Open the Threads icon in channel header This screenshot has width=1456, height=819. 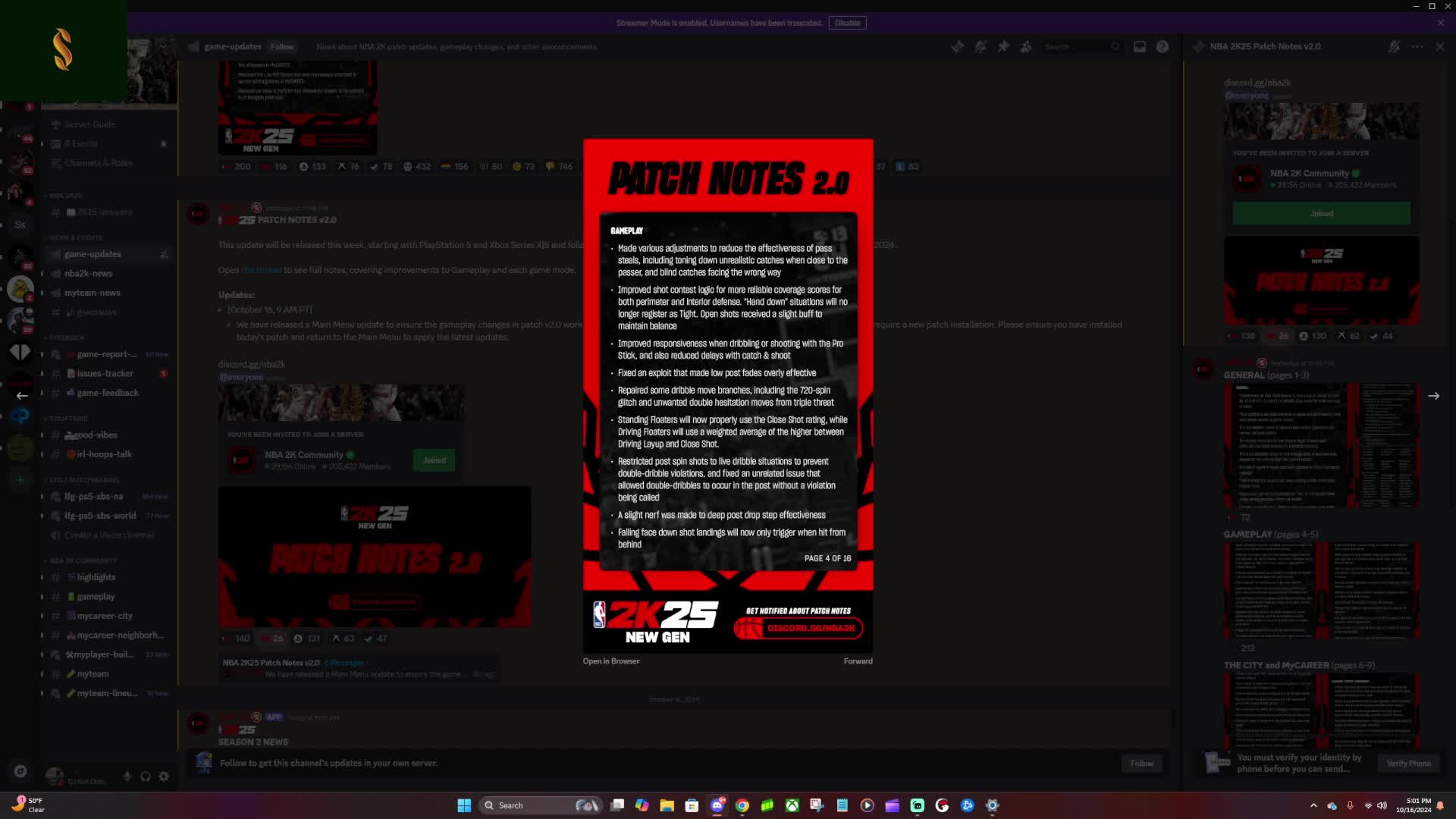coord(958,47)
